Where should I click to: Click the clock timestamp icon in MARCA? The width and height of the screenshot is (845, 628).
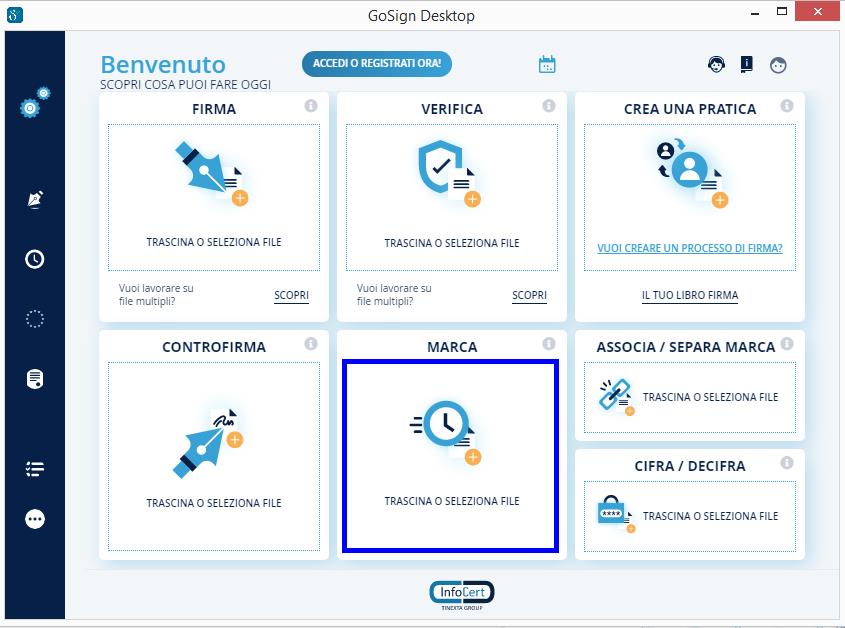point(445,432)
